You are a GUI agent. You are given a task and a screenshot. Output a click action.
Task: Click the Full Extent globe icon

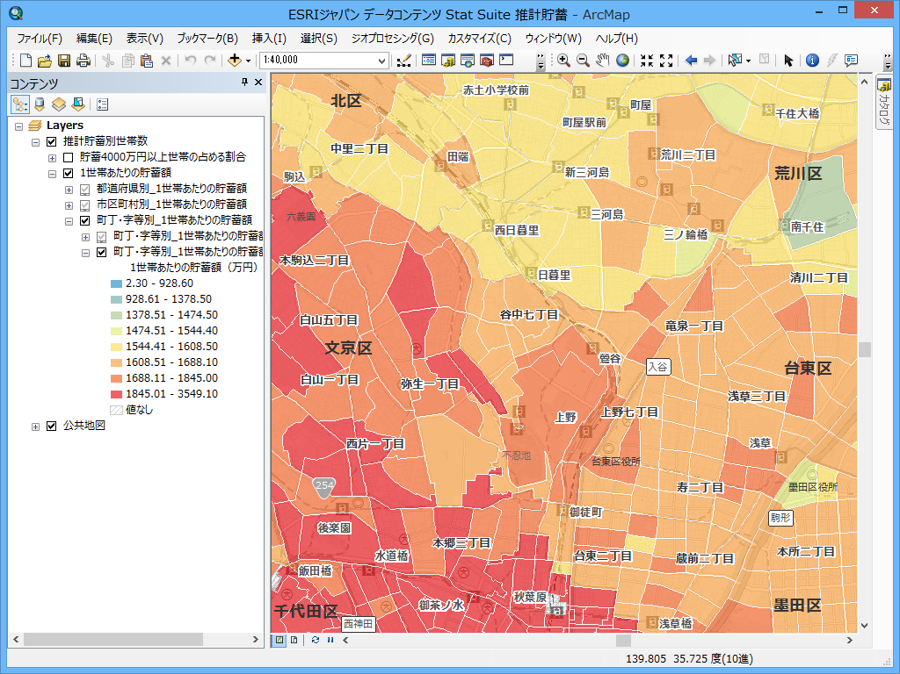tap(622, 60)
